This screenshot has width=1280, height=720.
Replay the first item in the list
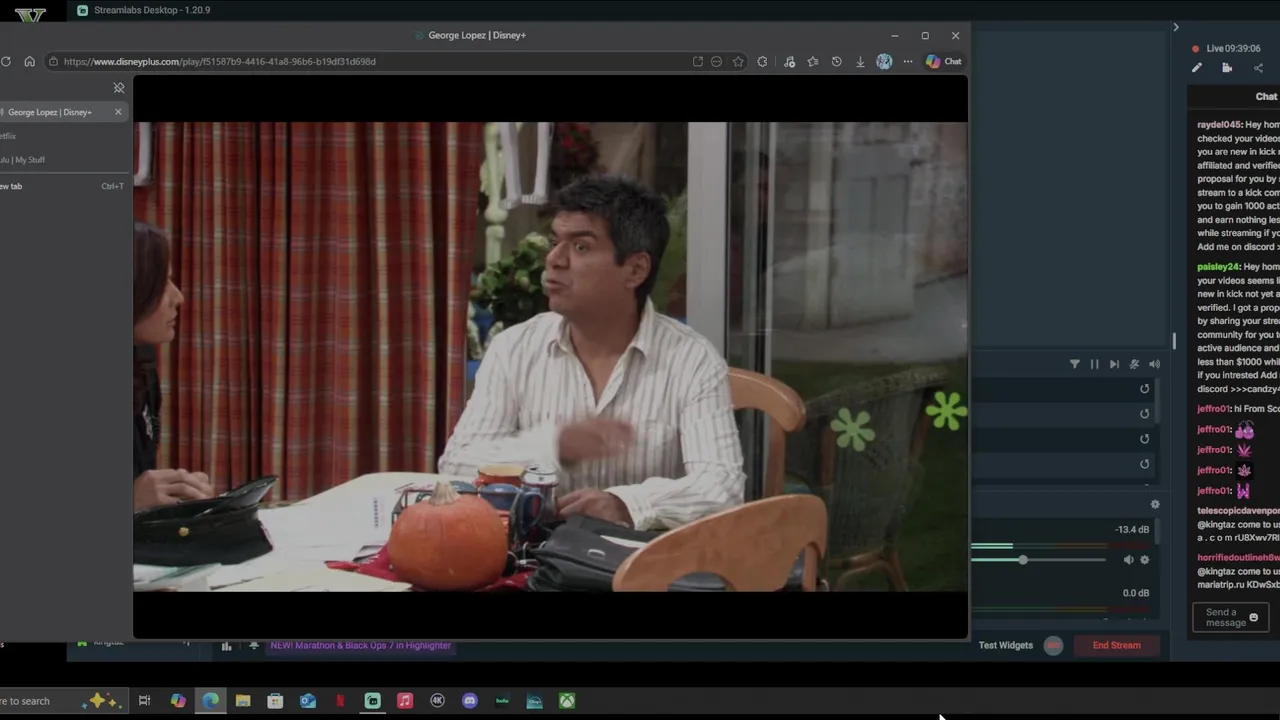(1145, 389)
